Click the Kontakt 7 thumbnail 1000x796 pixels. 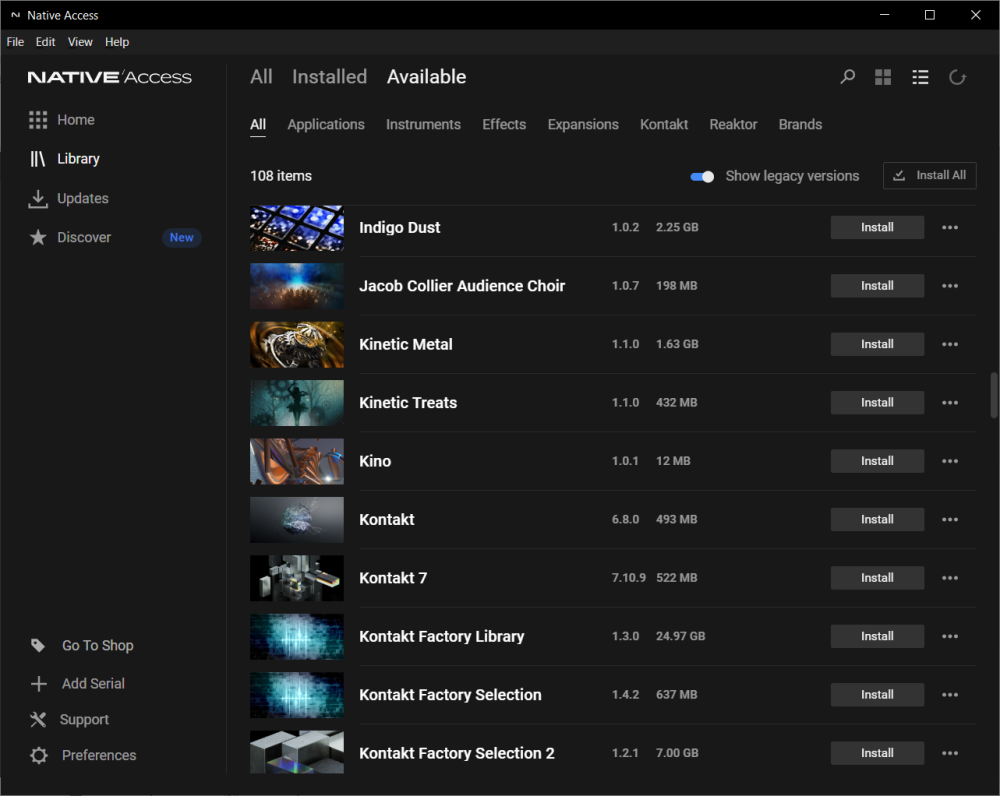[x=297, y=578]
